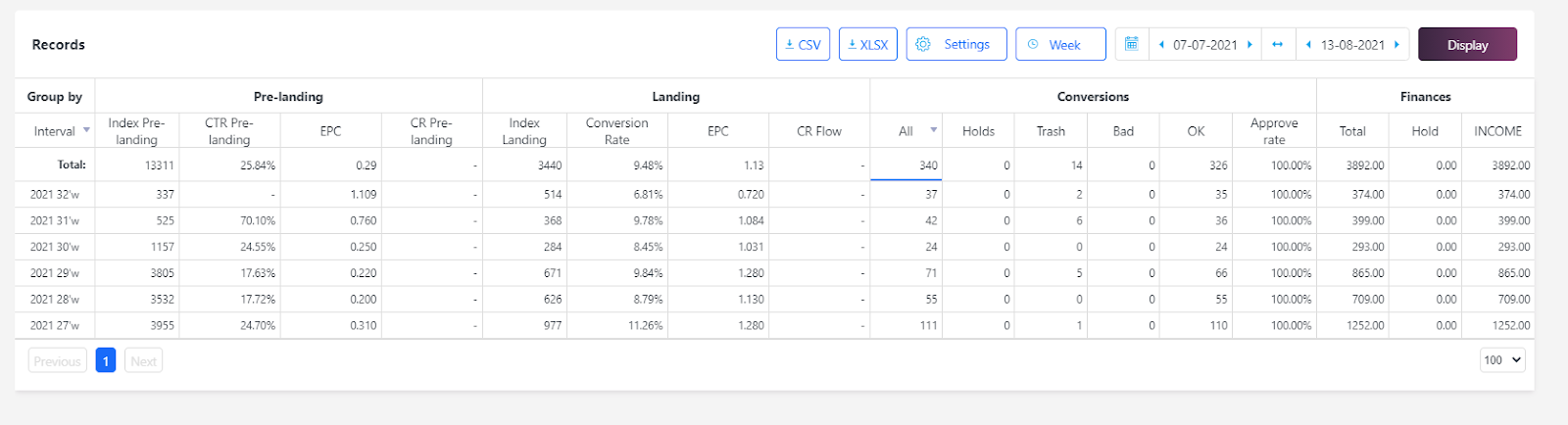Expand the Interval group-by dropdown arrow
Image resolution: width=1568 pixels, height=425 pixels.
(86, 130)
